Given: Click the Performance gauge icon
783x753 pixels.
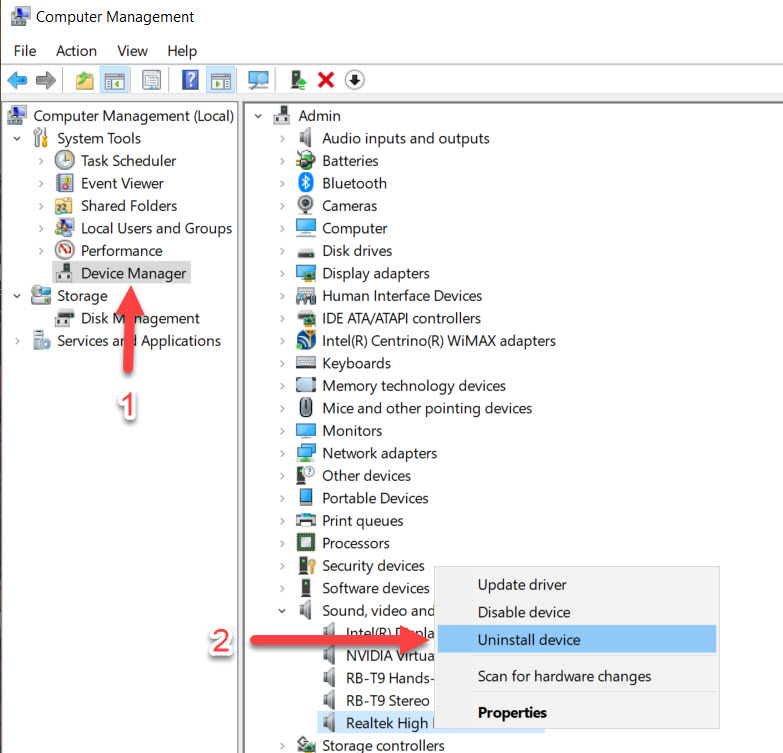Looking at the screenshot, I should pyautogui.click(x=65, y=250).
